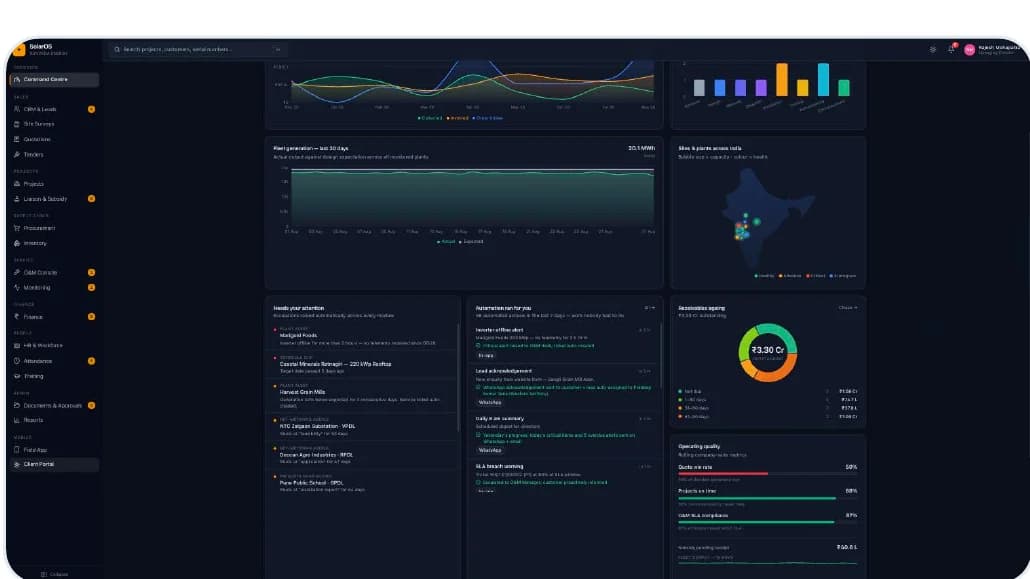Click green check icon under SLA breach warning

click(478, 482)
